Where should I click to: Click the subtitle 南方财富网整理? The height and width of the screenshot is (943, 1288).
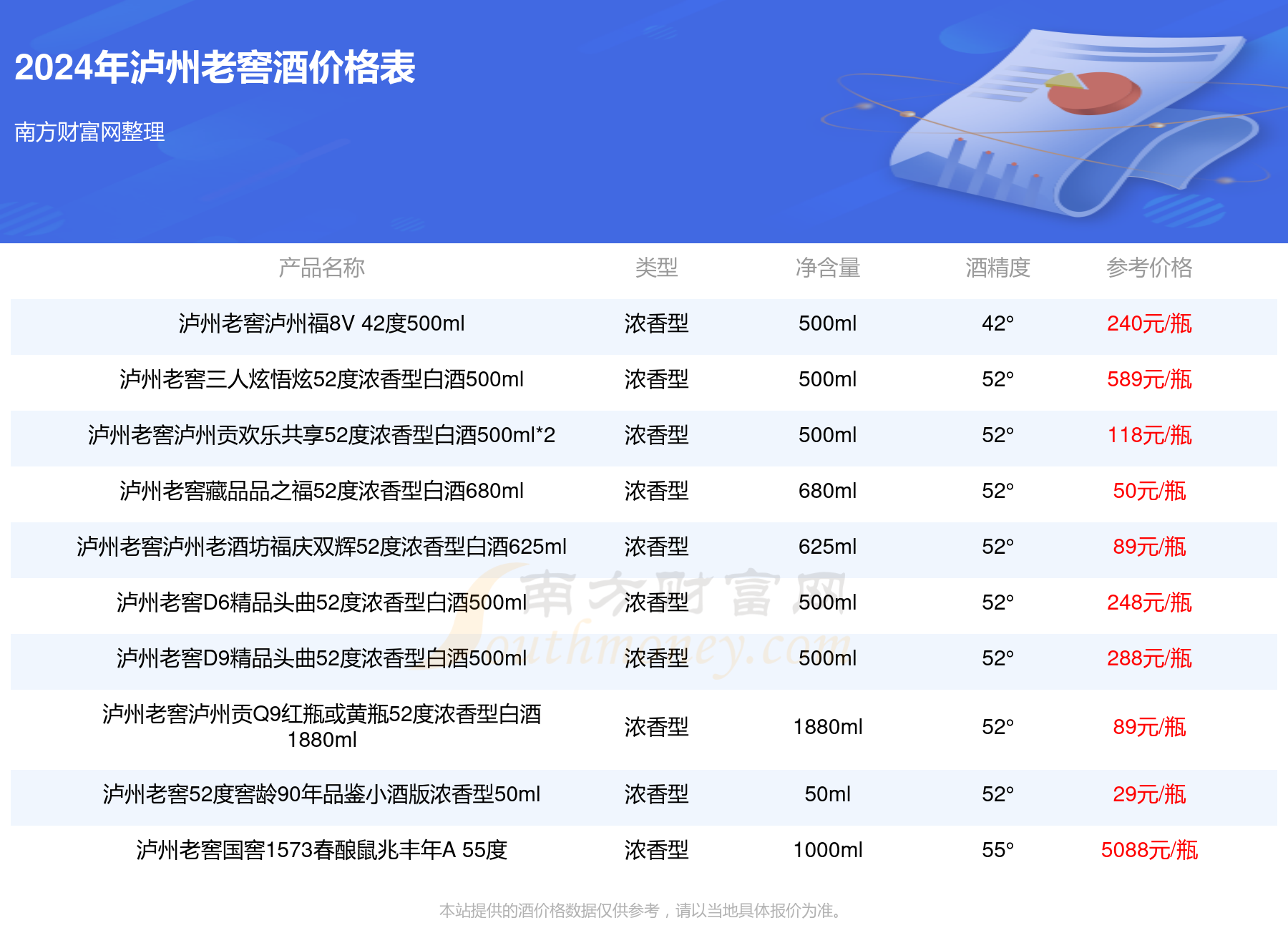pos(89,132)
